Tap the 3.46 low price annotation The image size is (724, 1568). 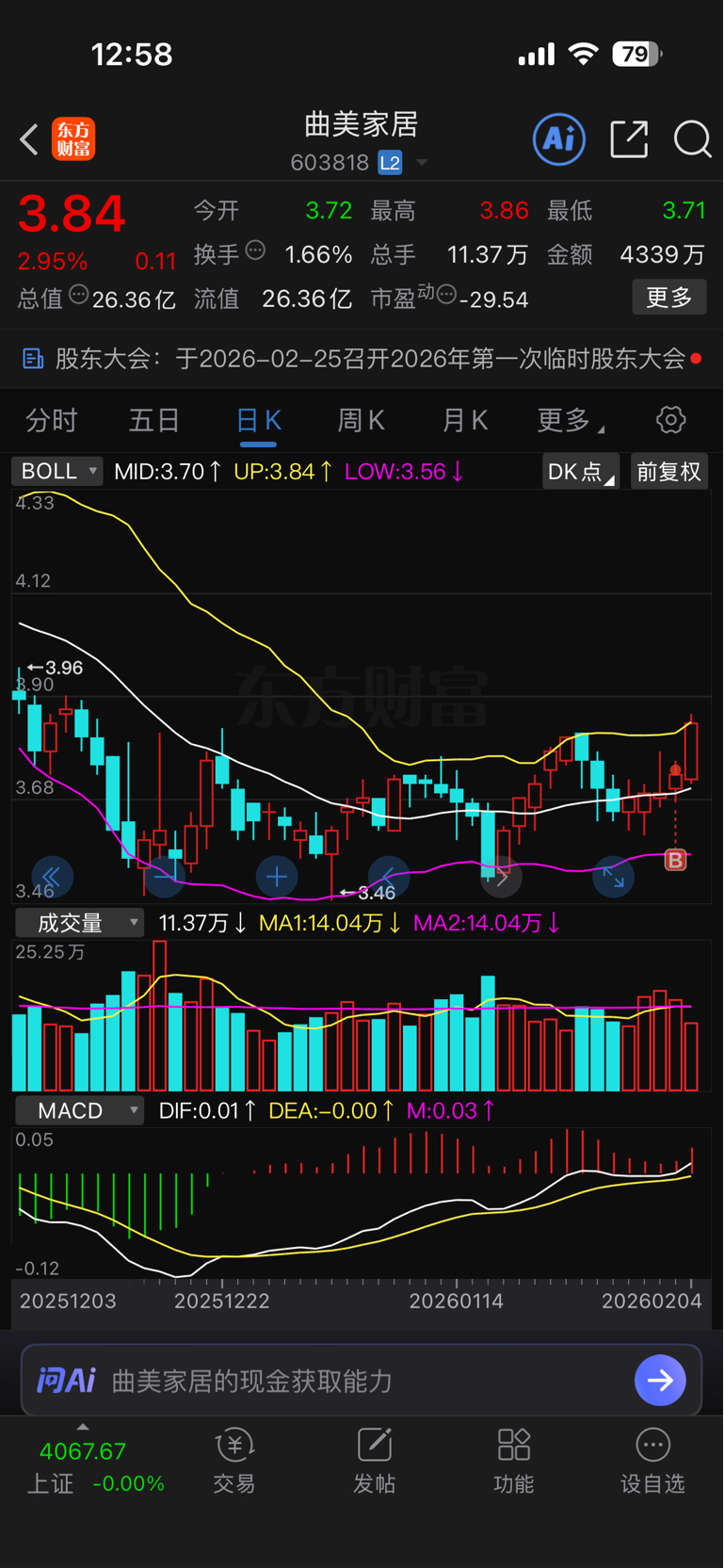367,892
